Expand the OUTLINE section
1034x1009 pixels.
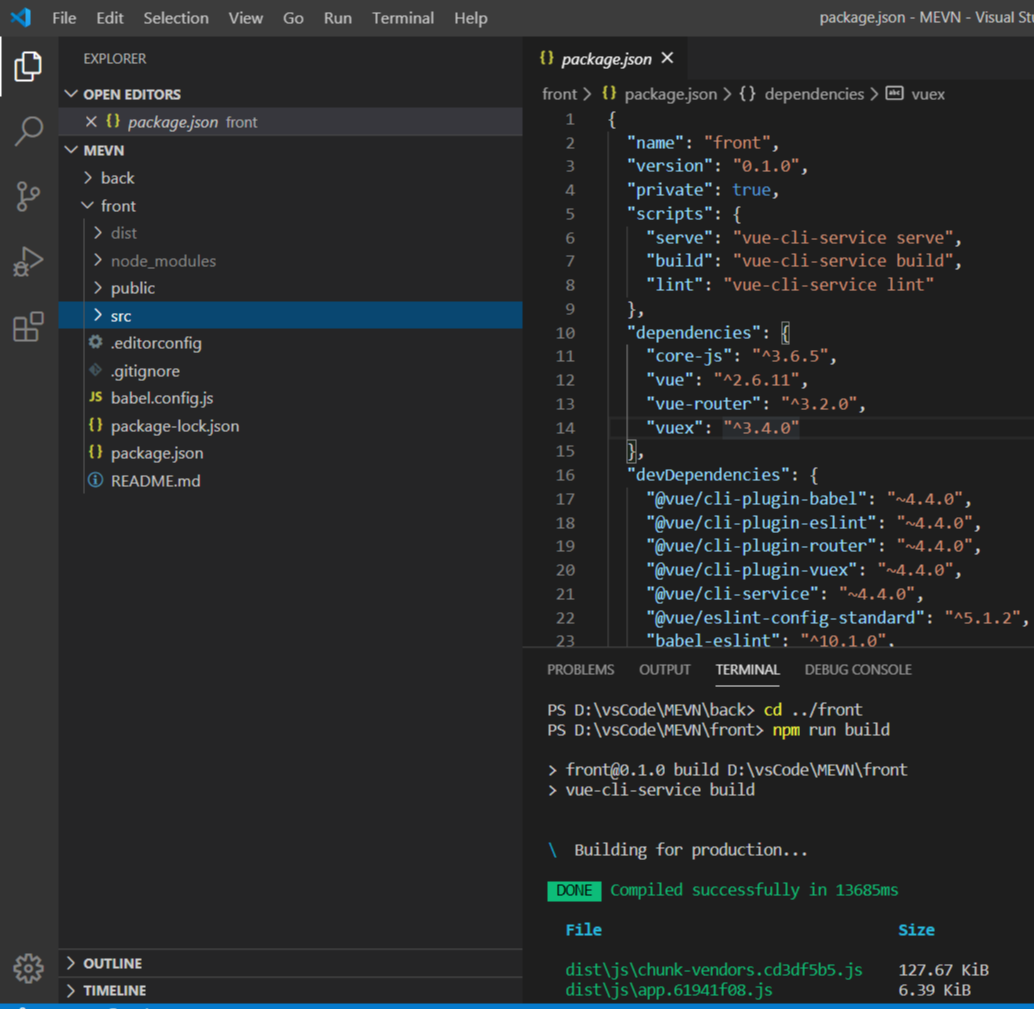71,963
